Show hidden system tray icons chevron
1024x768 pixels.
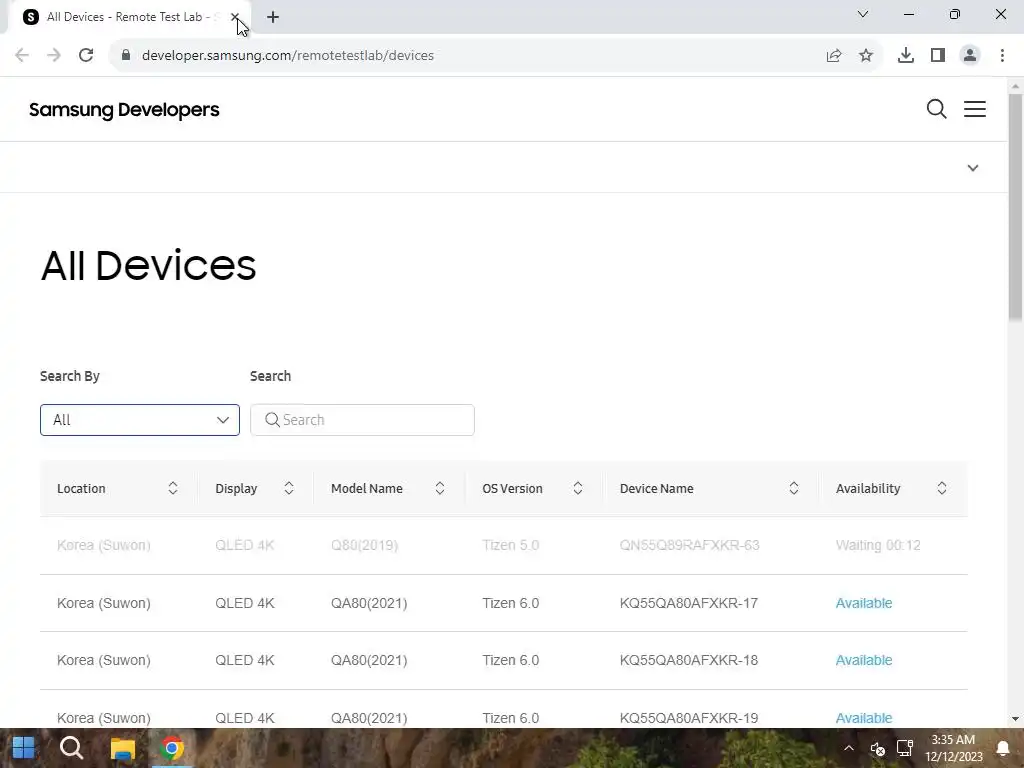pyautogui.click(x=848, y=748)
